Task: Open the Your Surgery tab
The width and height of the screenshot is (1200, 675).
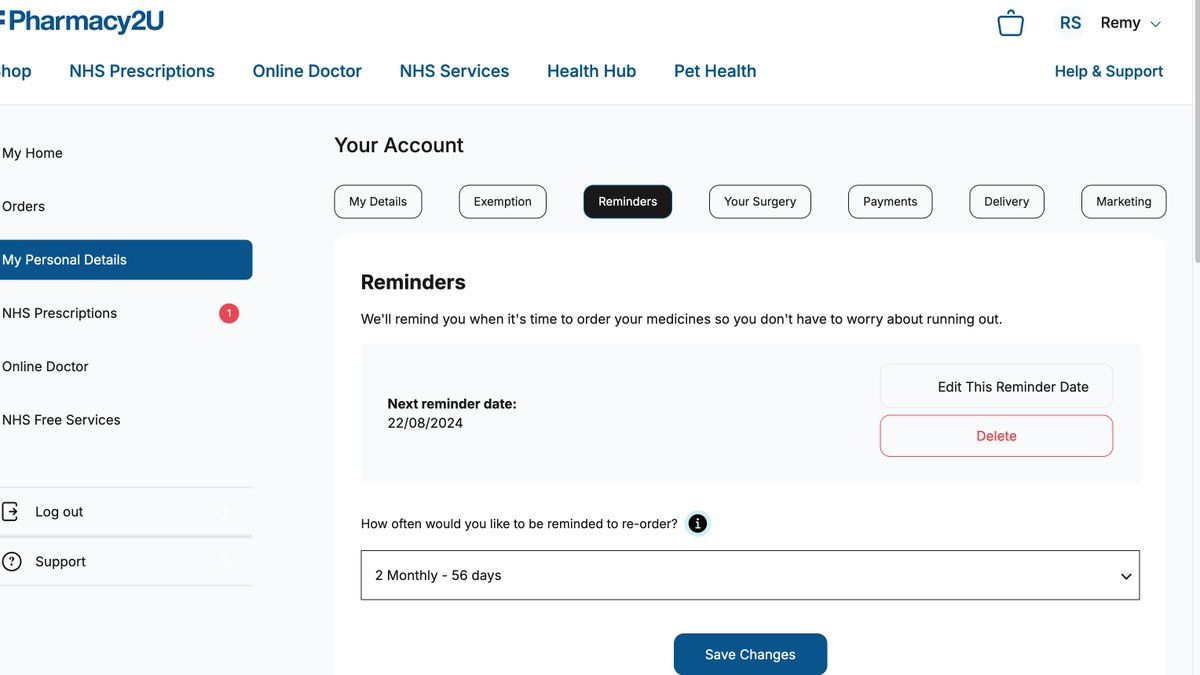Action: [x=760, y=201]
